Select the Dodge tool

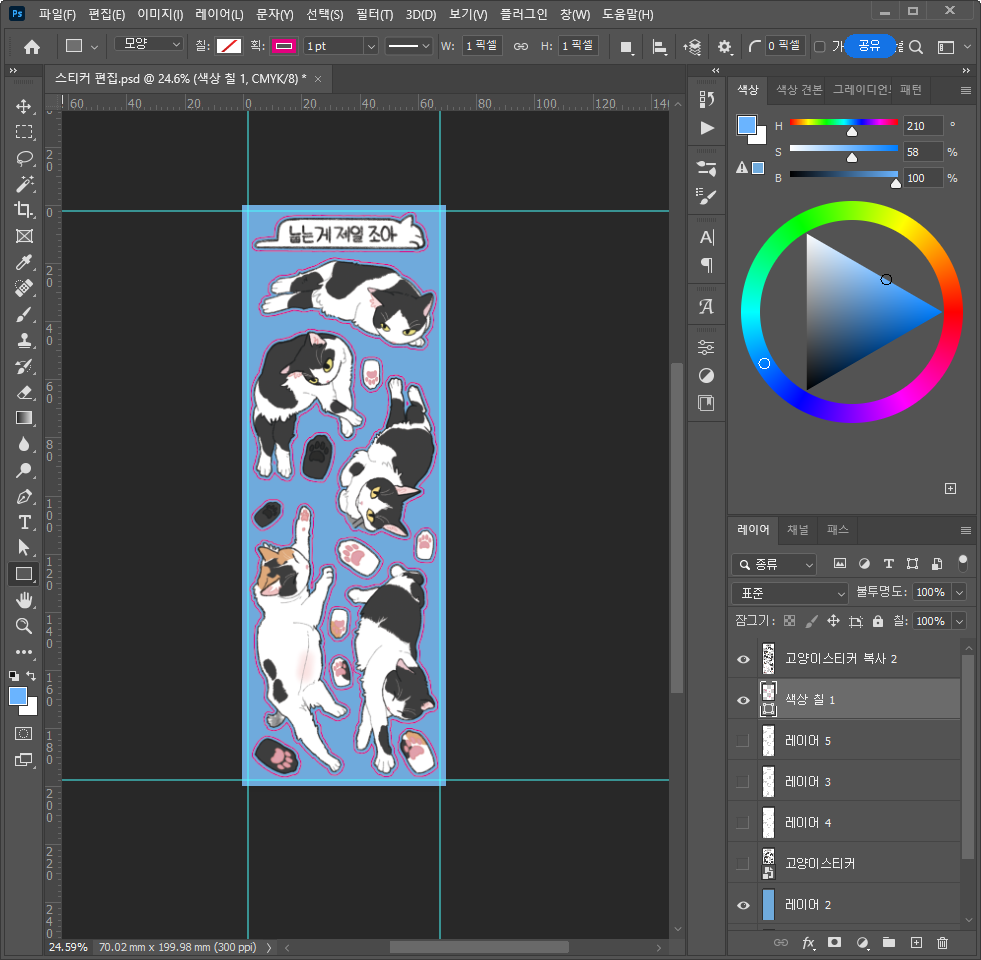click(x=24, y=470)
